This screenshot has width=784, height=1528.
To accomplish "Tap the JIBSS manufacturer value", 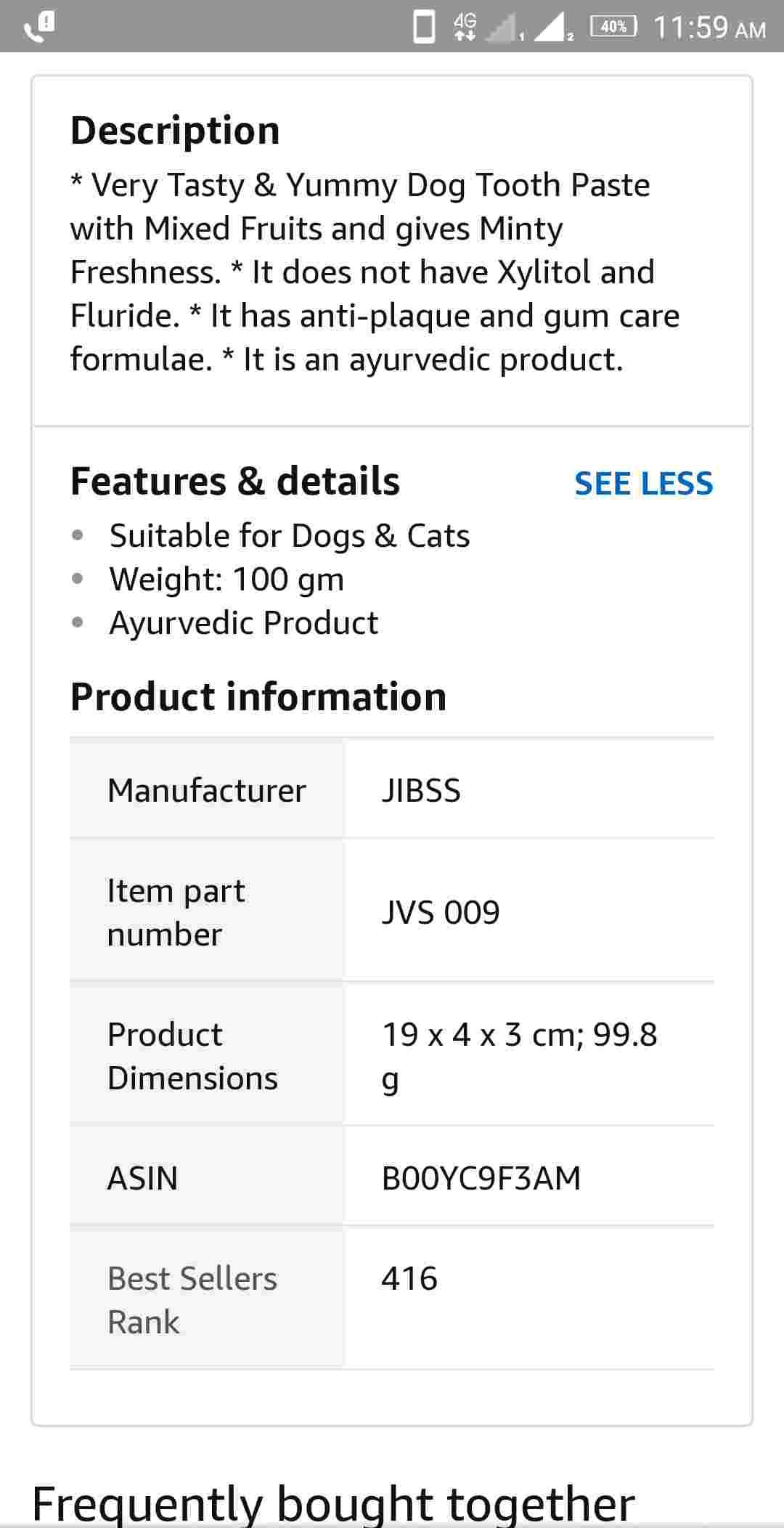I will [x=421, y=790].
